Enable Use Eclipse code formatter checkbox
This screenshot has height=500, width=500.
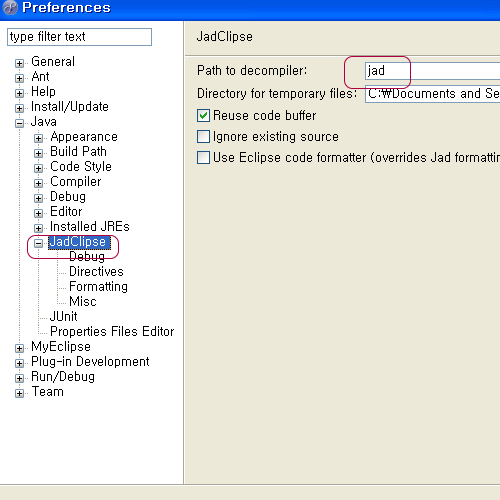[x=203, y=158]
